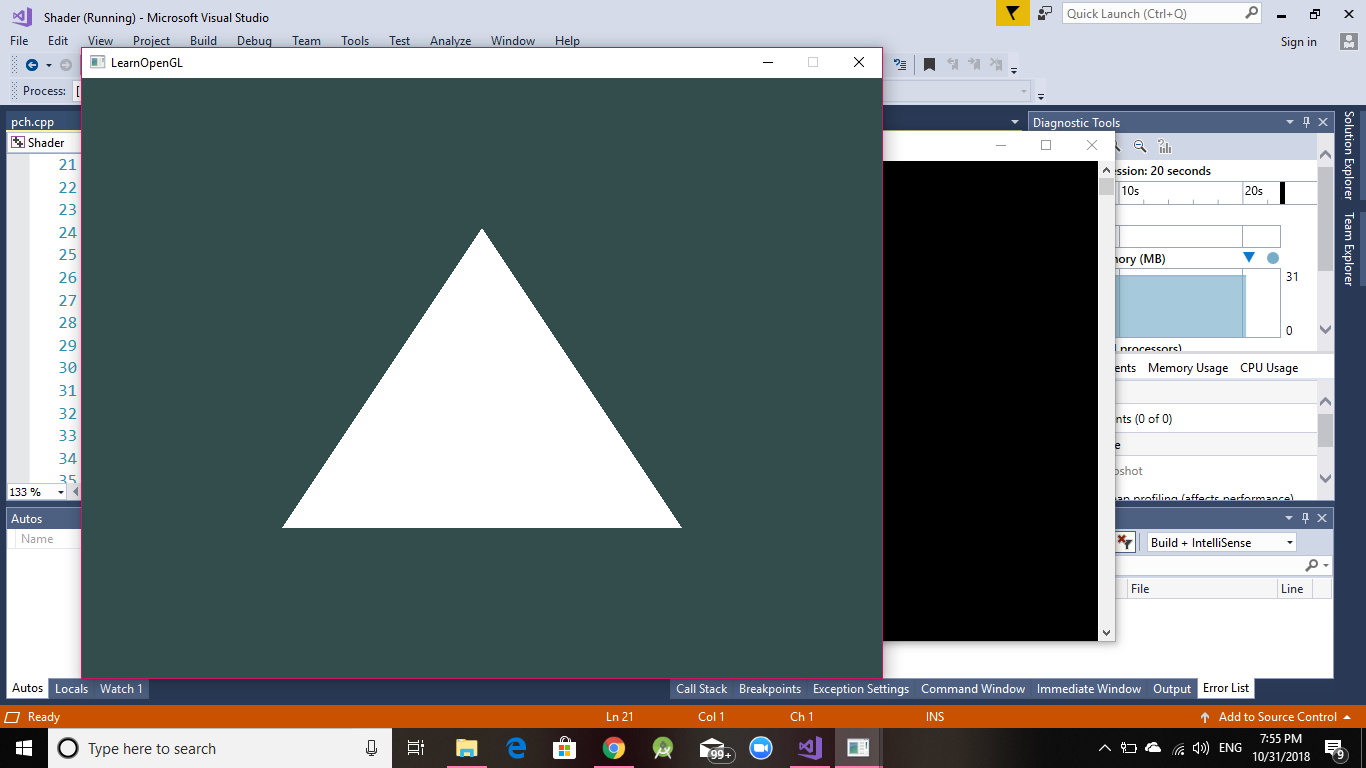Viewport: 1366px width, 768px height.
Task: Open the Tools menu
Action: (355, 41)
